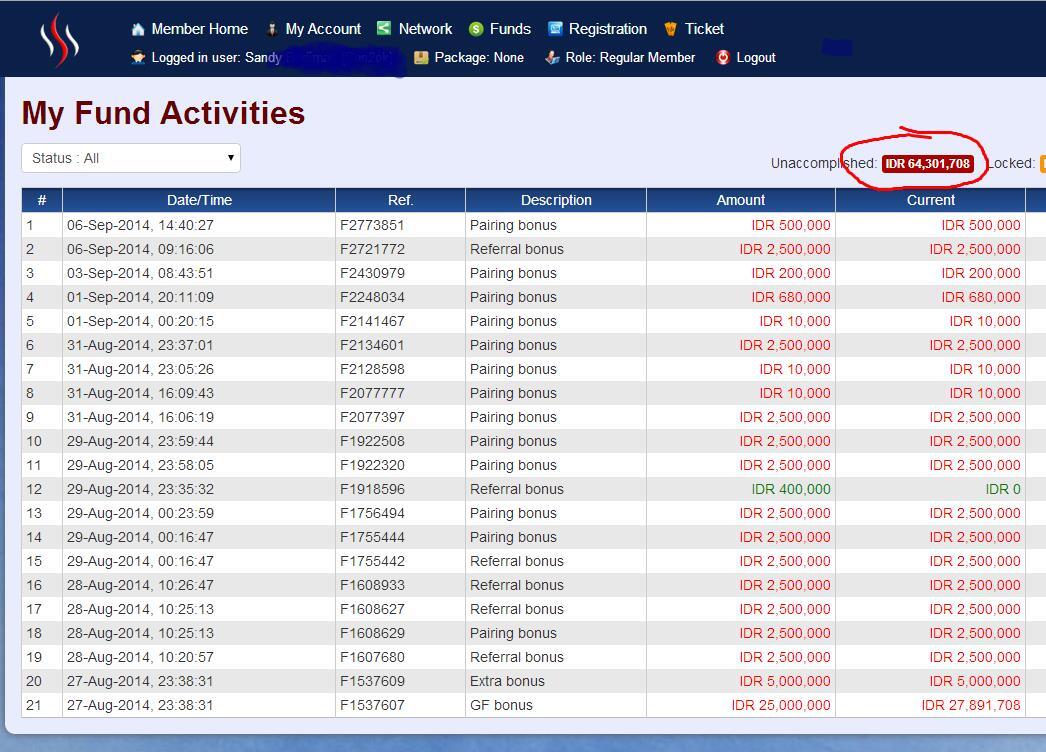The height and width of the screenshot is (752, 1046).
Task: Click the Role member icon
Action: [552, 57]
